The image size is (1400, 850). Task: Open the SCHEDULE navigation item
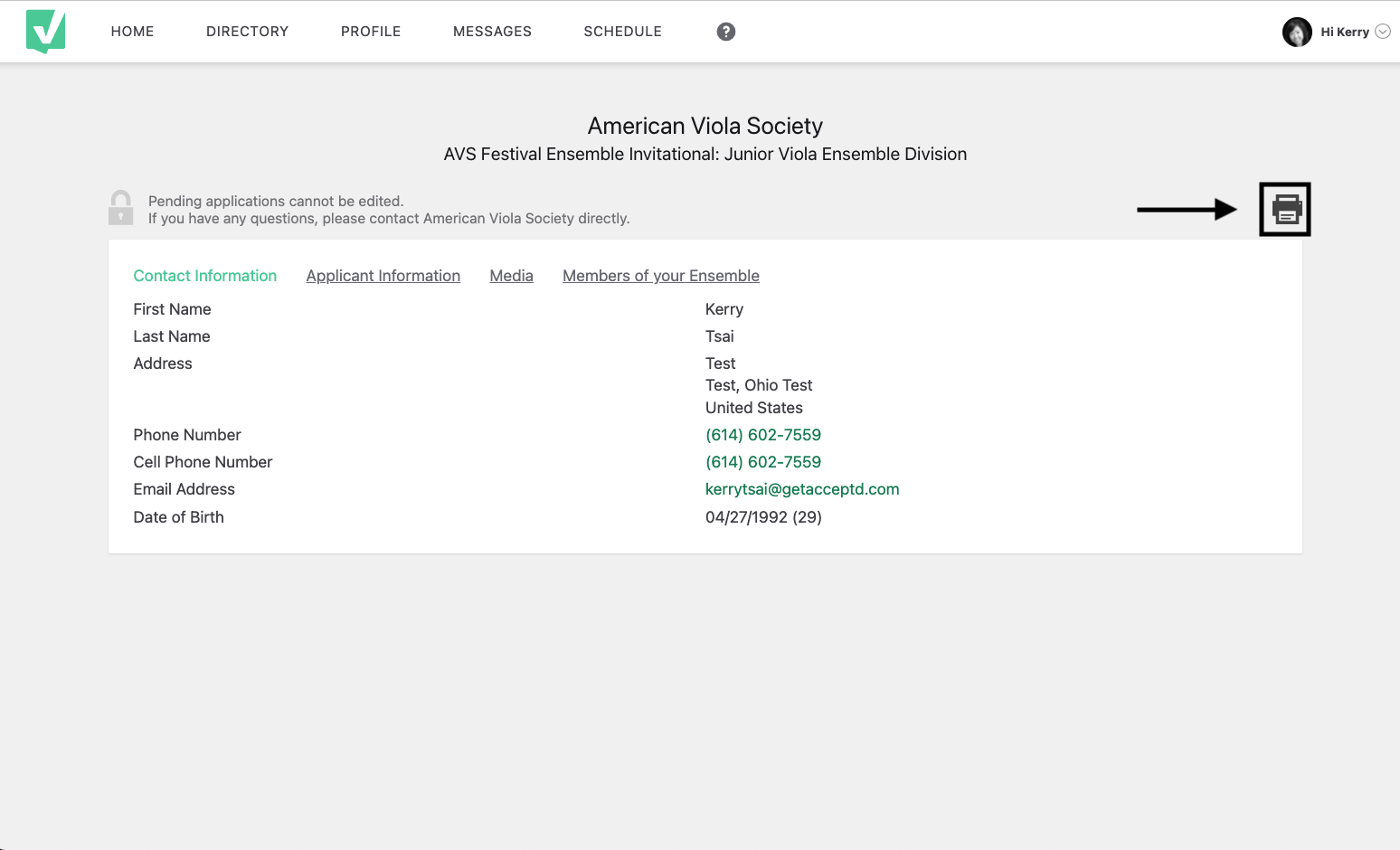[623, 32]
